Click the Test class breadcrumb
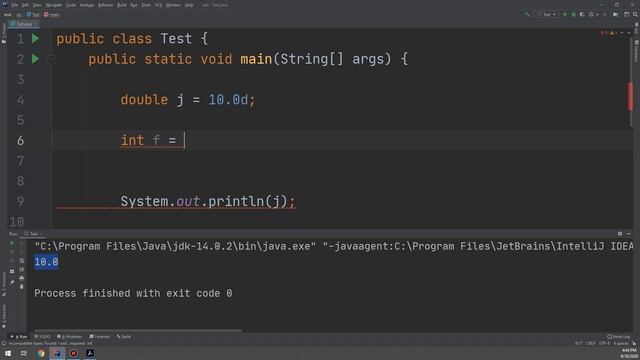 click(33, 15)
